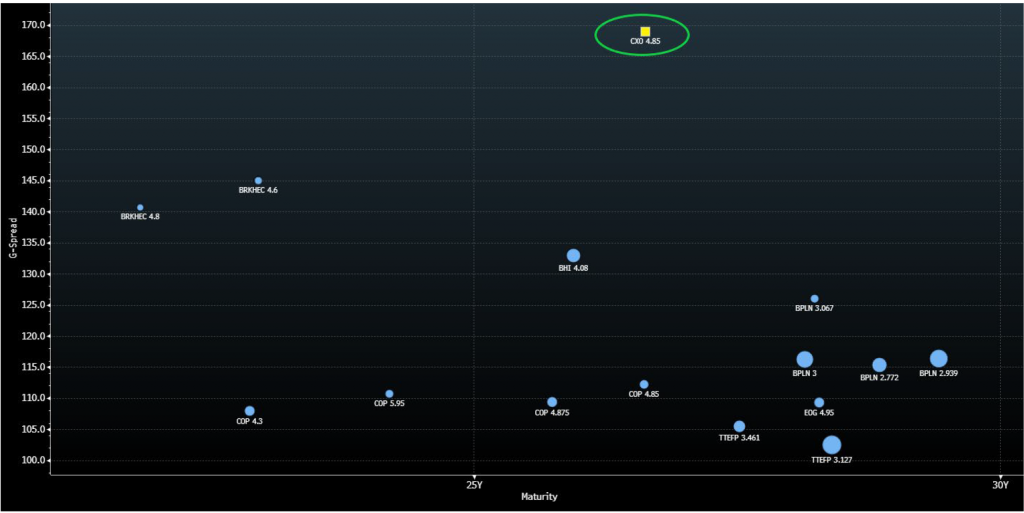
Task: Click the BPLN 2.939 bubble
Action: pyautogui.click(x=939, y=359)
